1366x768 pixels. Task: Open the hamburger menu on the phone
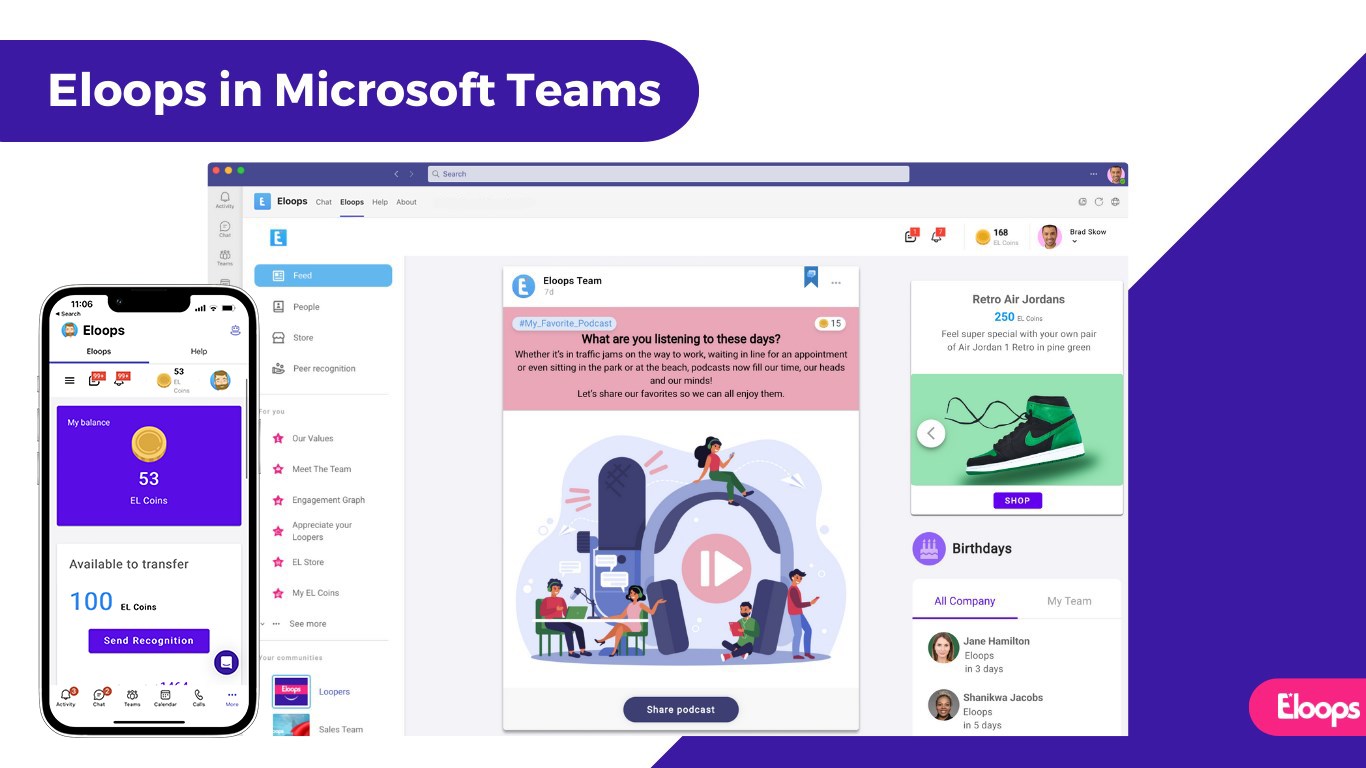coord(69,380)
